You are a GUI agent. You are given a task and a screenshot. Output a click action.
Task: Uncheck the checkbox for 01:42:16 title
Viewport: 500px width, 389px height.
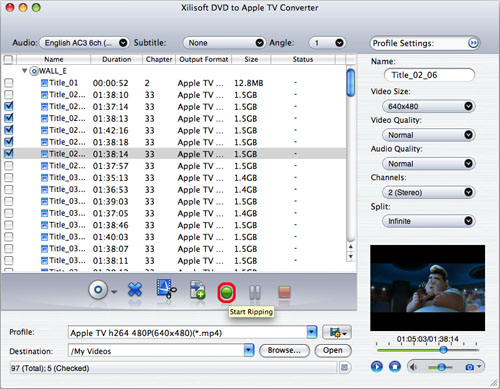(x=9, y=130)
